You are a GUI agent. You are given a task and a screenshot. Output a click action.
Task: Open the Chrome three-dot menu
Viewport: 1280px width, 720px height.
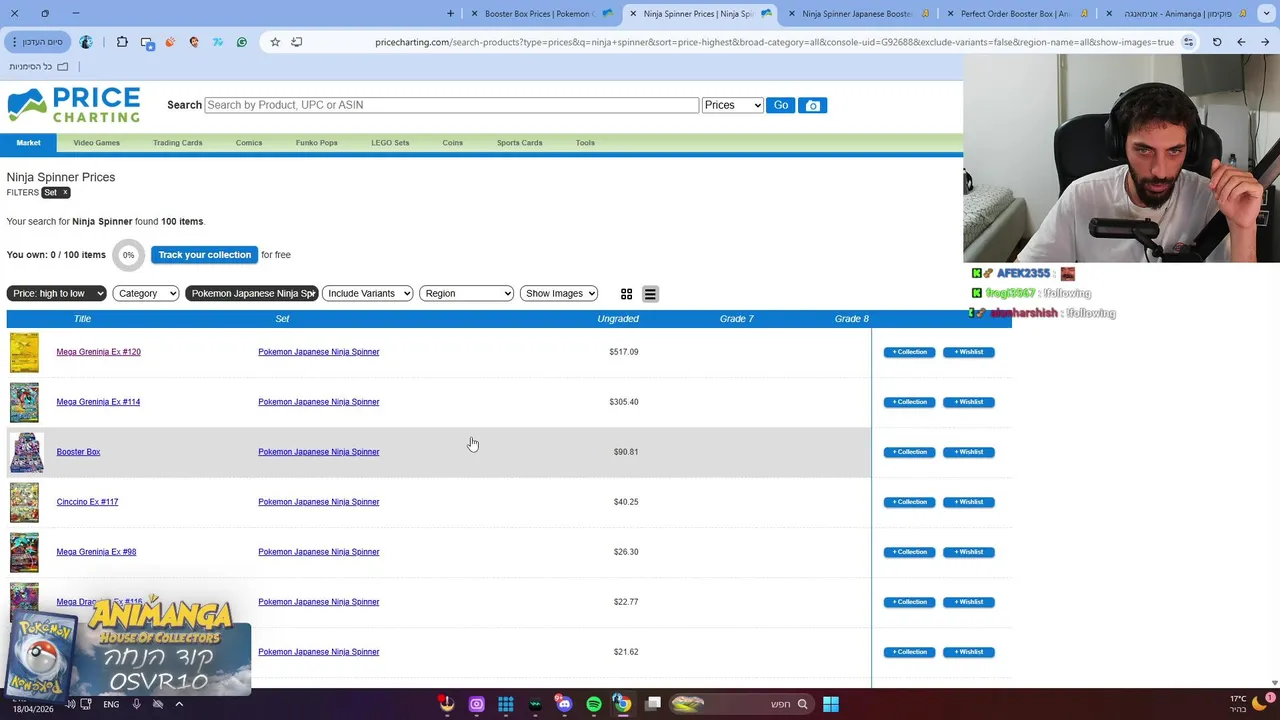click(x=14, y=42)
